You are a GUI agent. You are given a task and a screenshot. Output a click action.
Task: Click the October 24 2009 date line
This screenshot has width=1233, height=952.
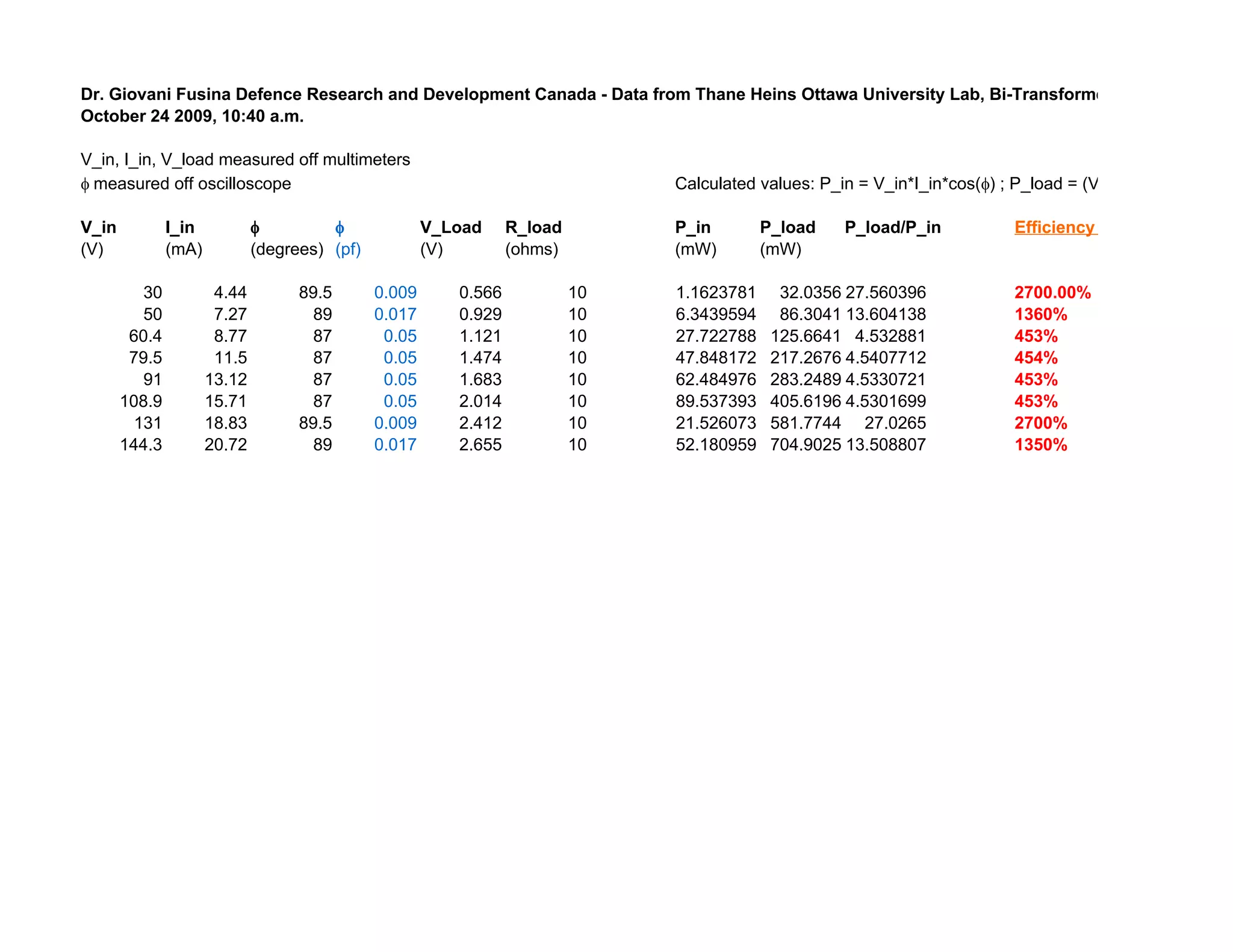192,116
